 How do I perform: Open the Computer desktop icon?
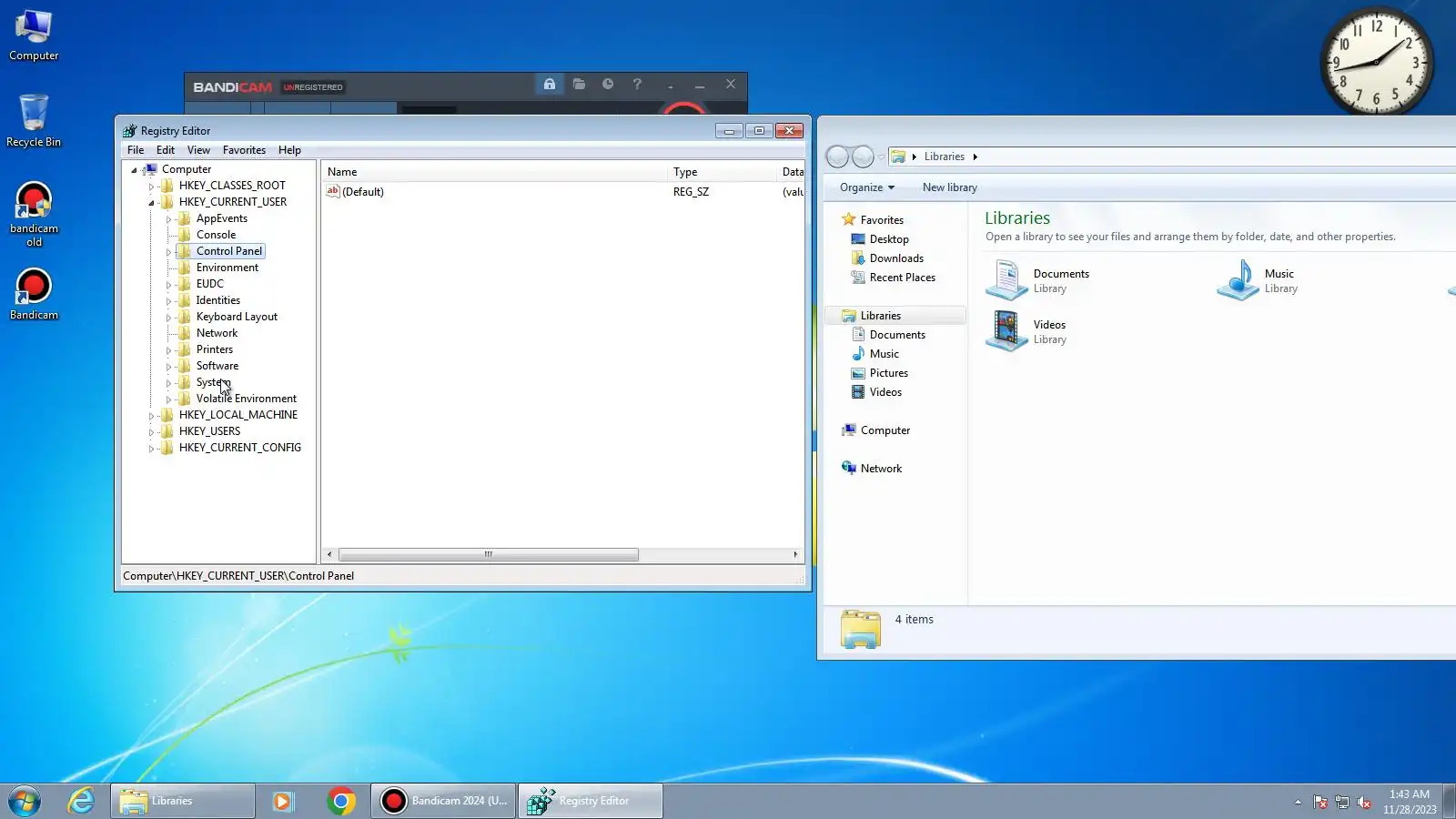[x=34, y=35]
